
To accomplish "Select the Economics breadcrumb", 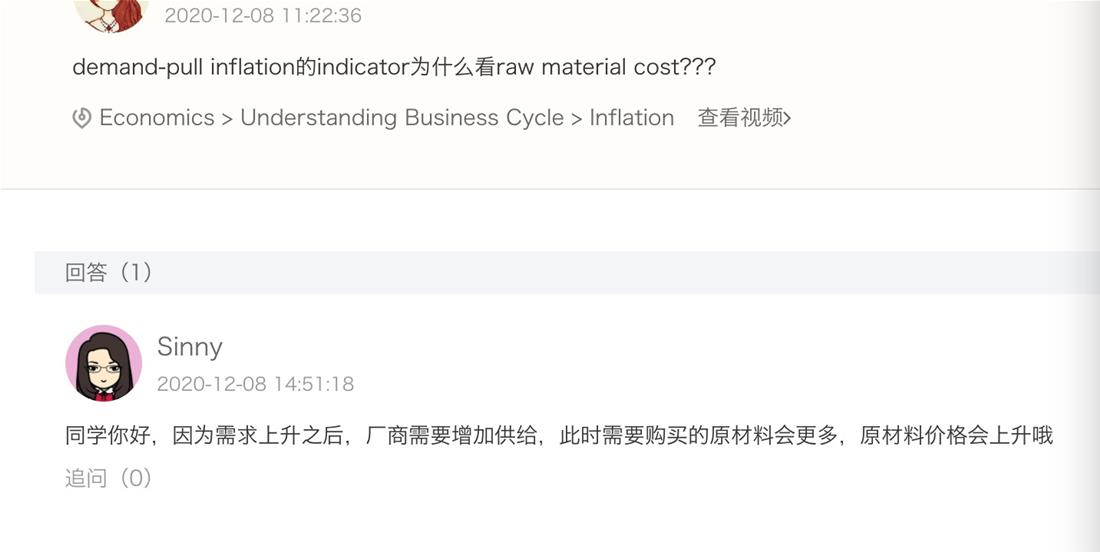I will (157, 118).
